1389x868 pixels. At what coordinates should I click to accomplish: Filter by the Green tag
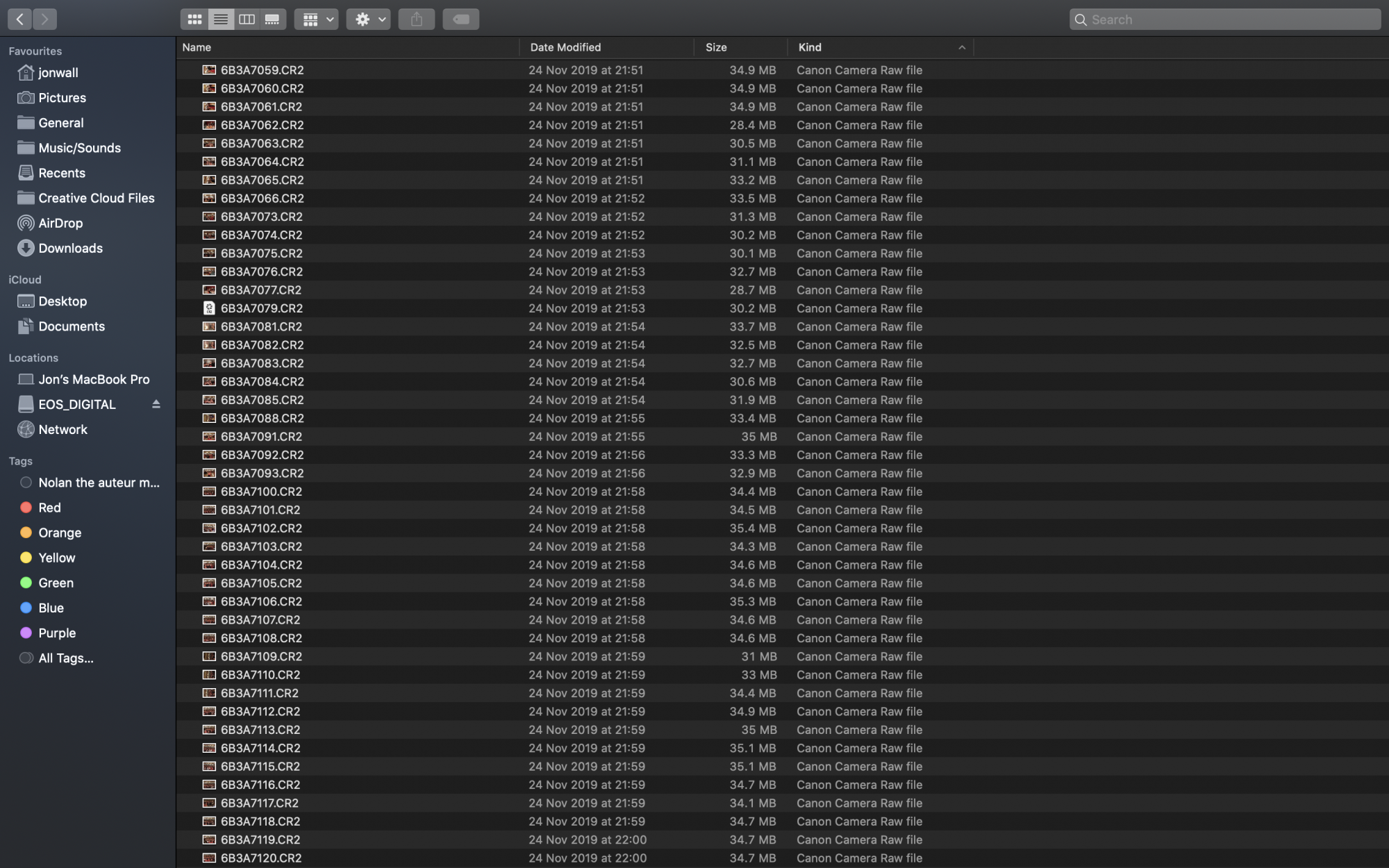(56, 583)
